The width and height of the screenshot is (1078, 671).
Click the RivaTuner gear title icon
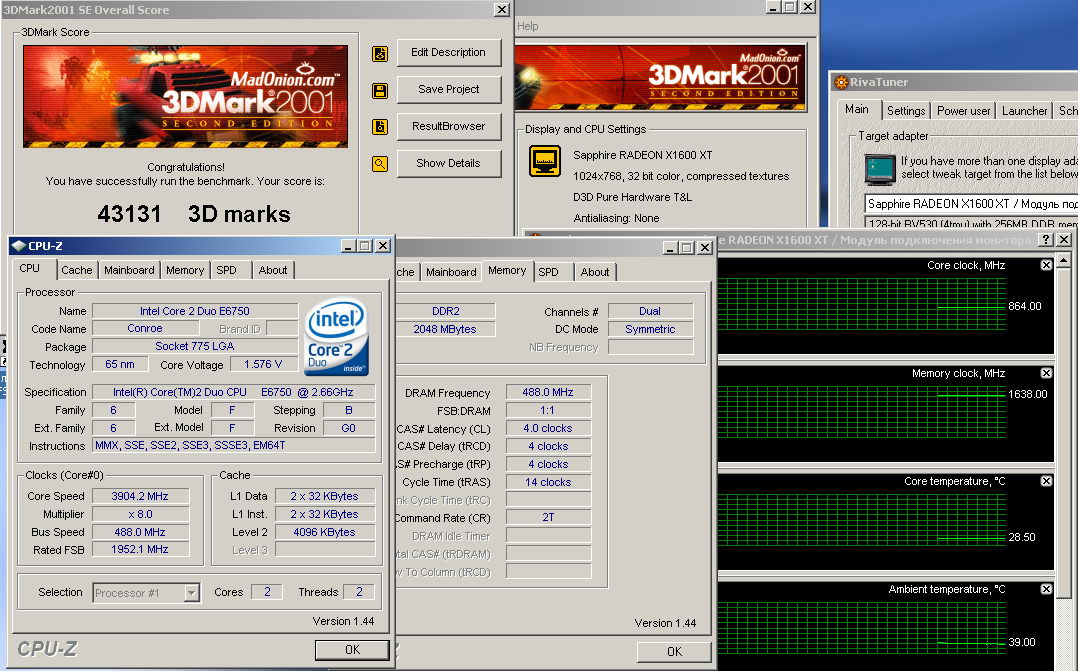tap(840, 82)
